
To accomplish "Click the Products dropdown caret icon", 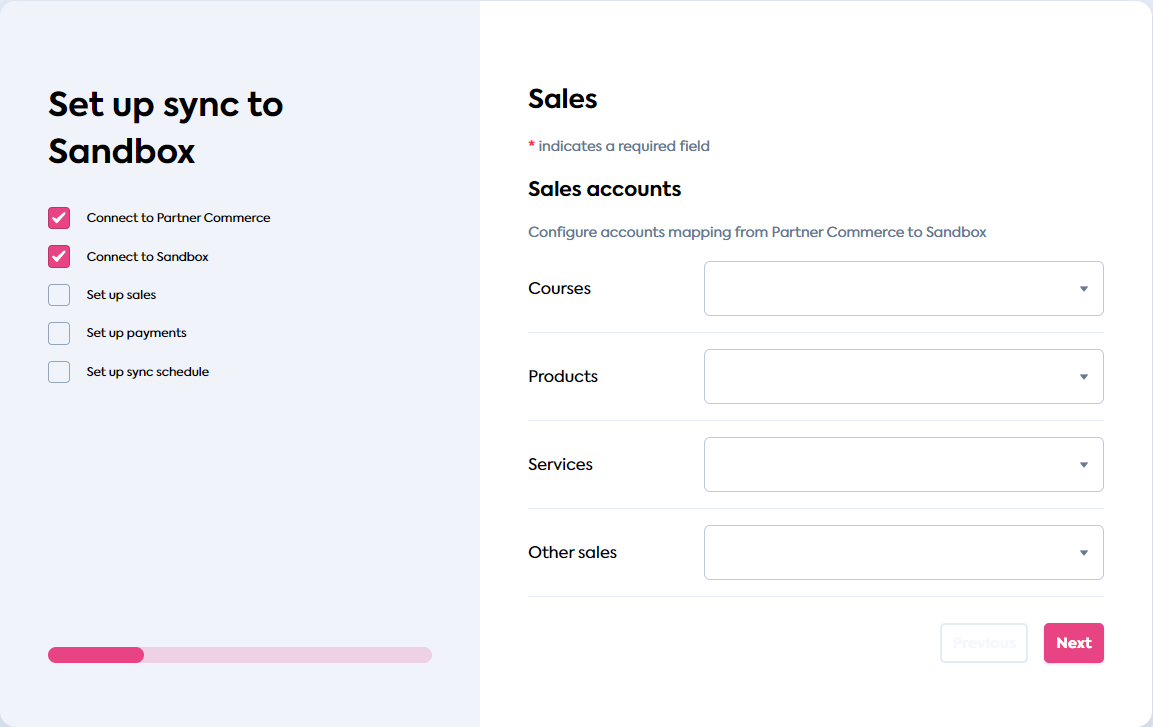I will click(x=1083, y=376).
